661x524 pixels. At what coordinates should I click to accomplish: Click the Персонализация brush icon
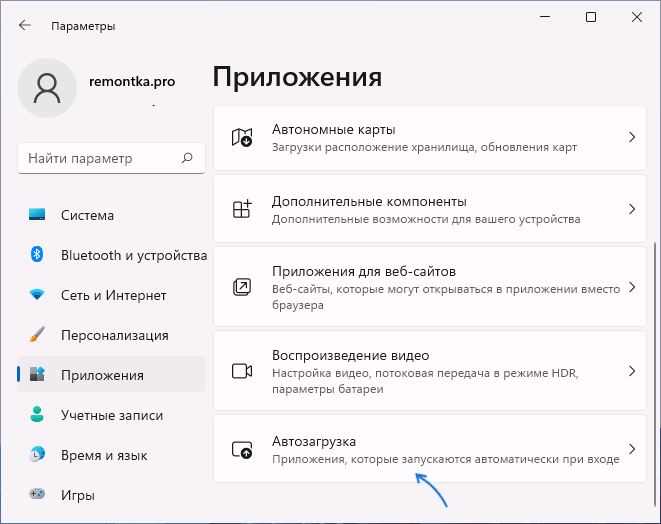[37, 334]
